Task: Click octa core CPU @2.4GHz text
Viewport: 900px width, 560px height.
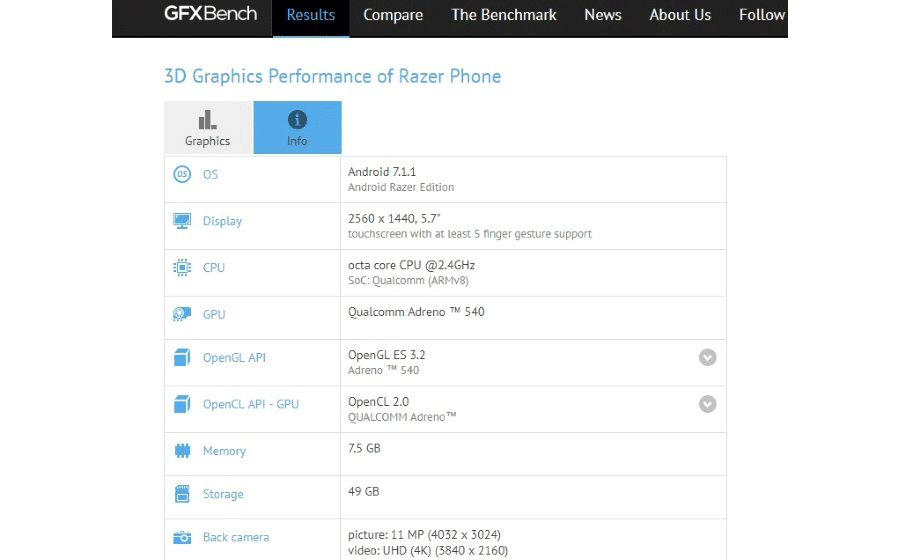Action: coord(411,265)
